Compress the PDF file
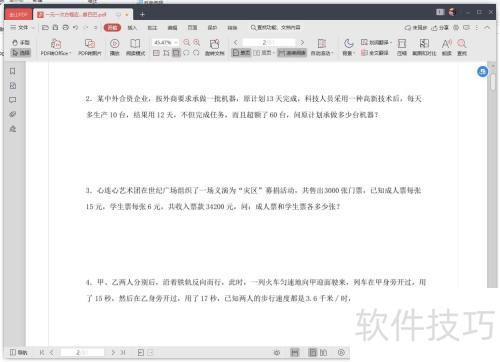This screenshot has width=500, height=362. click(x=402, y=47)
